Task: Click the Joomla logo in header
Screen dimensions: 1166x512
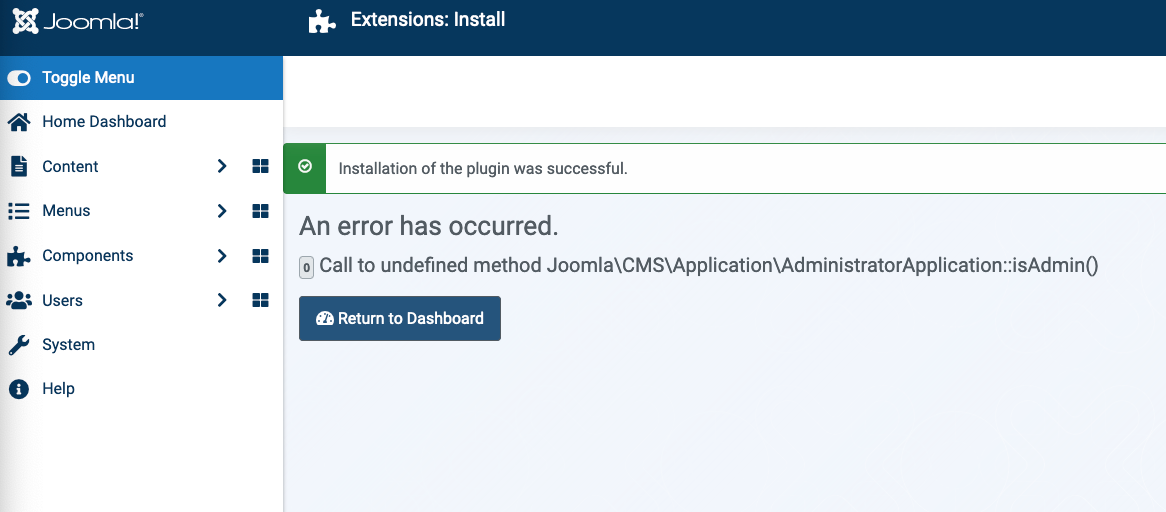Action: 77,21
